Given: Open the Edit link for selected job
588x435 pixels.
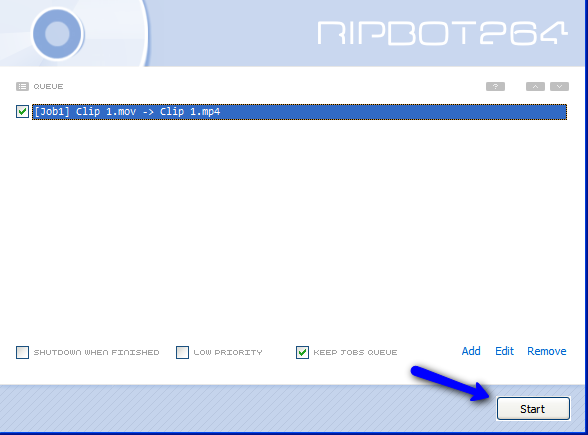Looking at the screenshot, I should [x=504, y=351].
